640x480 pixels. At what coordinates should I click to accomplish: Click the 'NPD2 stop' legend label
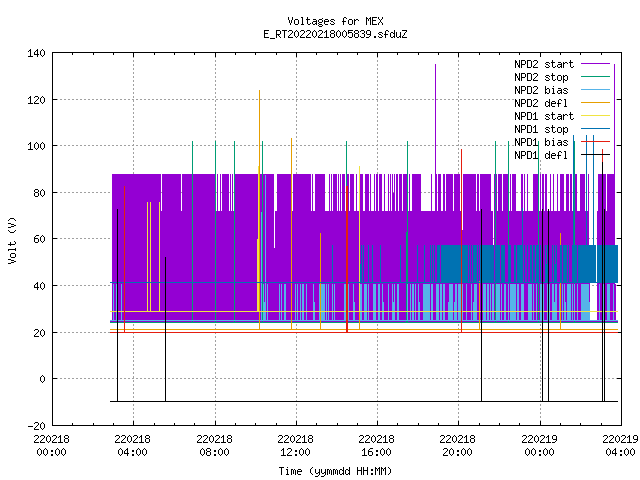541,77
